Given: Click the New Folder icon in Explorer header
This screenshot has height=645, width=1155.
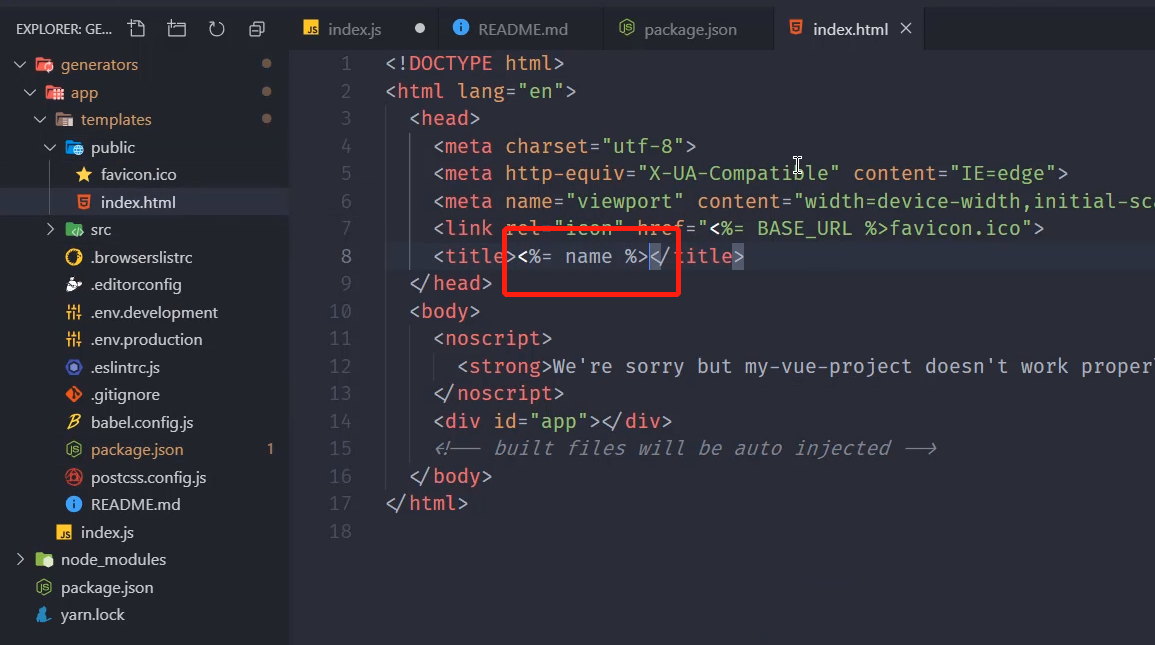Looking at the screenshot, I should [x=177, y=29].
